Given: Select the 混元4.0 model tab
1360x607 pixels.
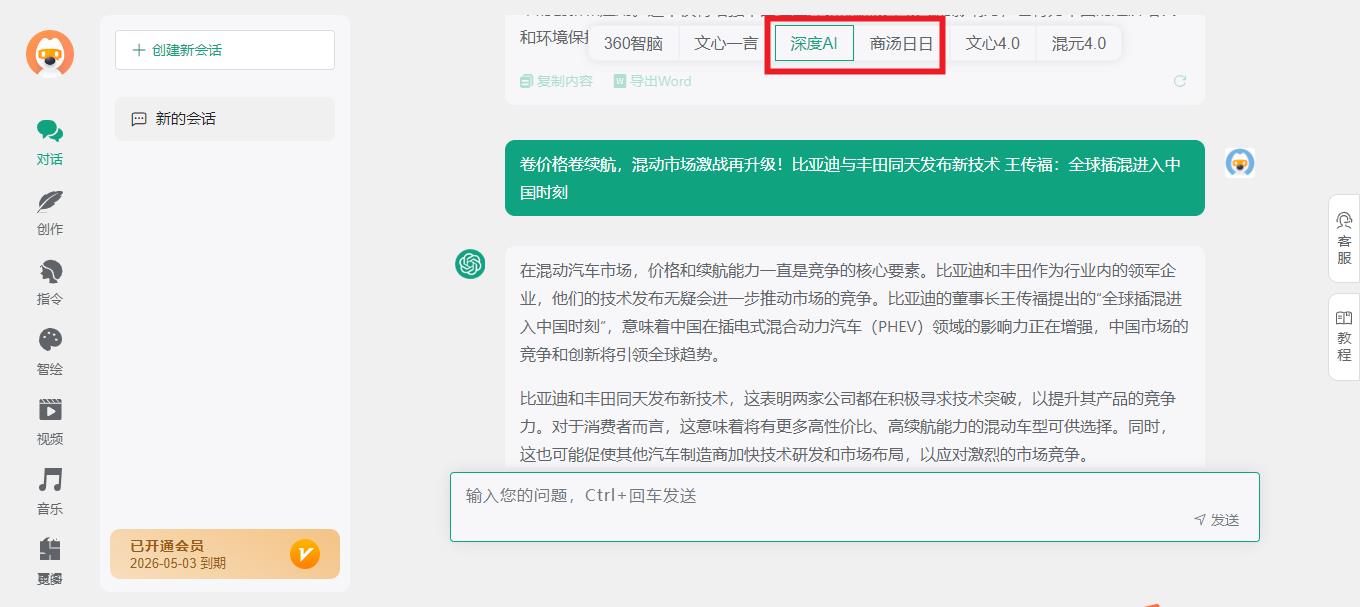Looking at the screenshot, I should (1079, 43).
